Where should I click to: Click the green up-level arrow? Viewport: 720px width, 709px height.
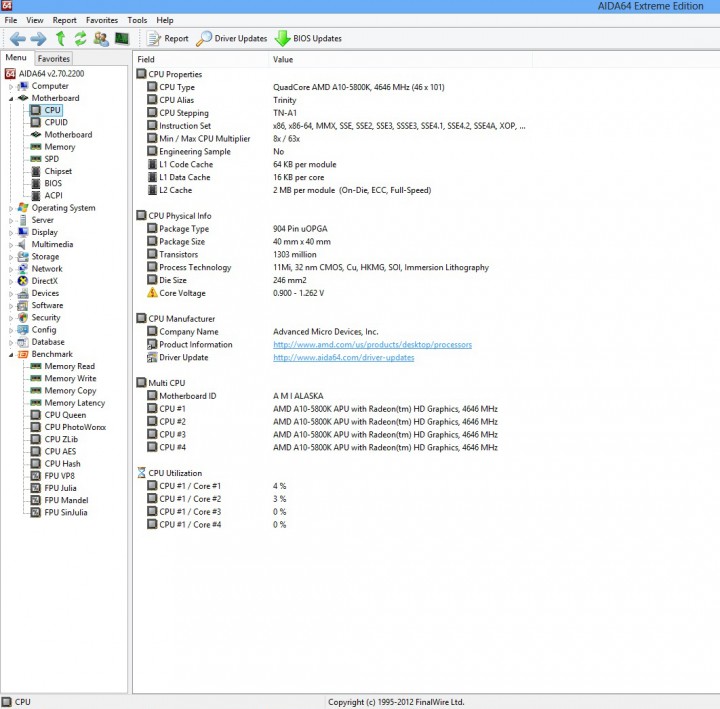point(60,39)
